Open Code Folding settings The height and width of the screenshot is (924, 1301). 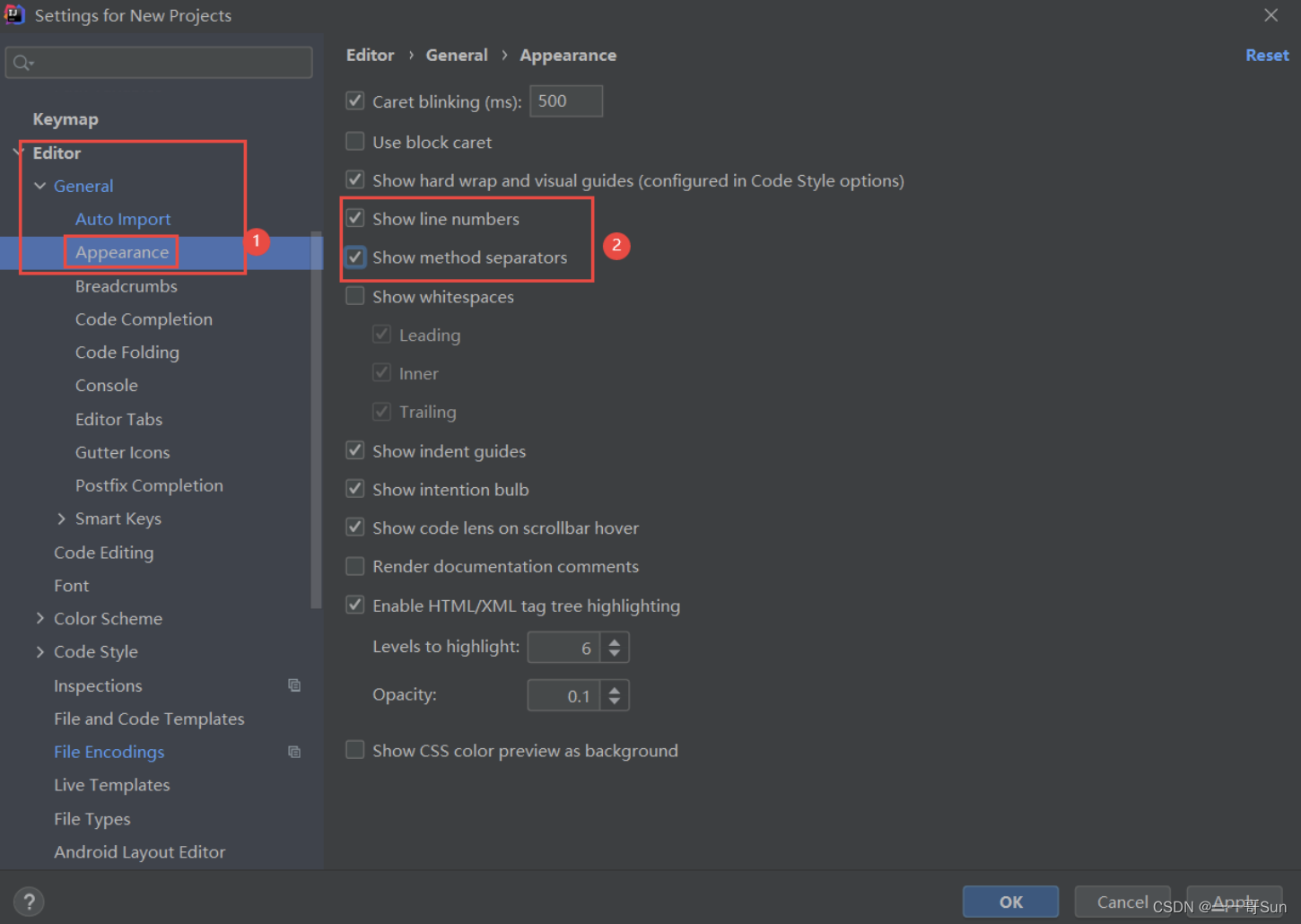click(127, 353)
